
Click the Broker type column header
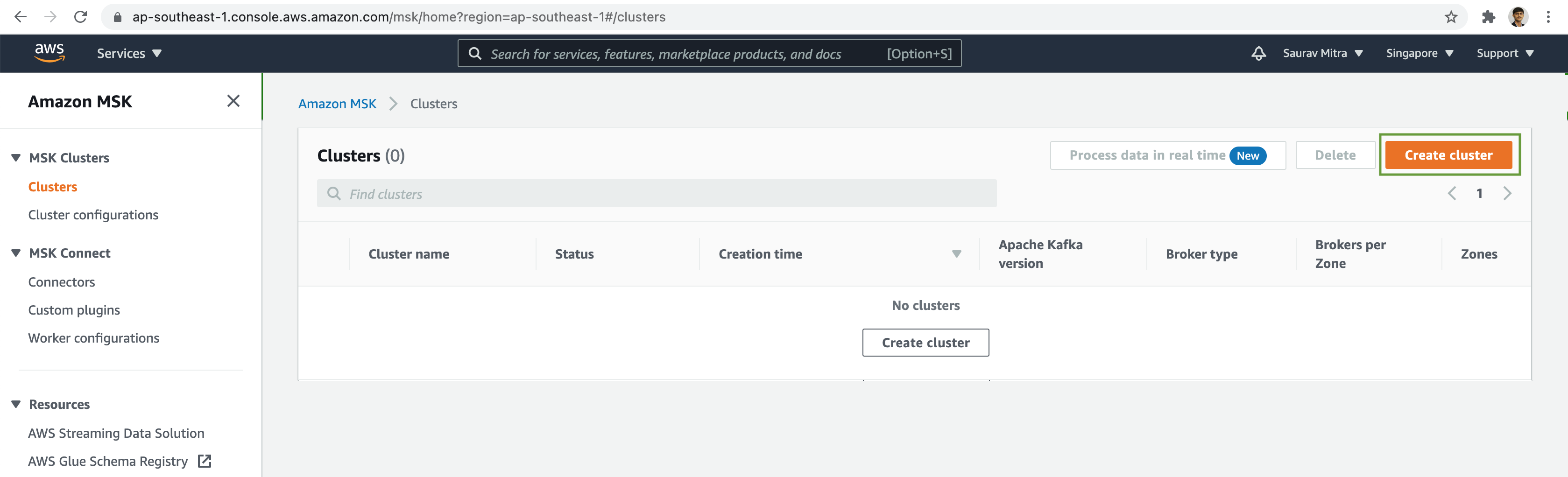click(x=1201, y=254)
